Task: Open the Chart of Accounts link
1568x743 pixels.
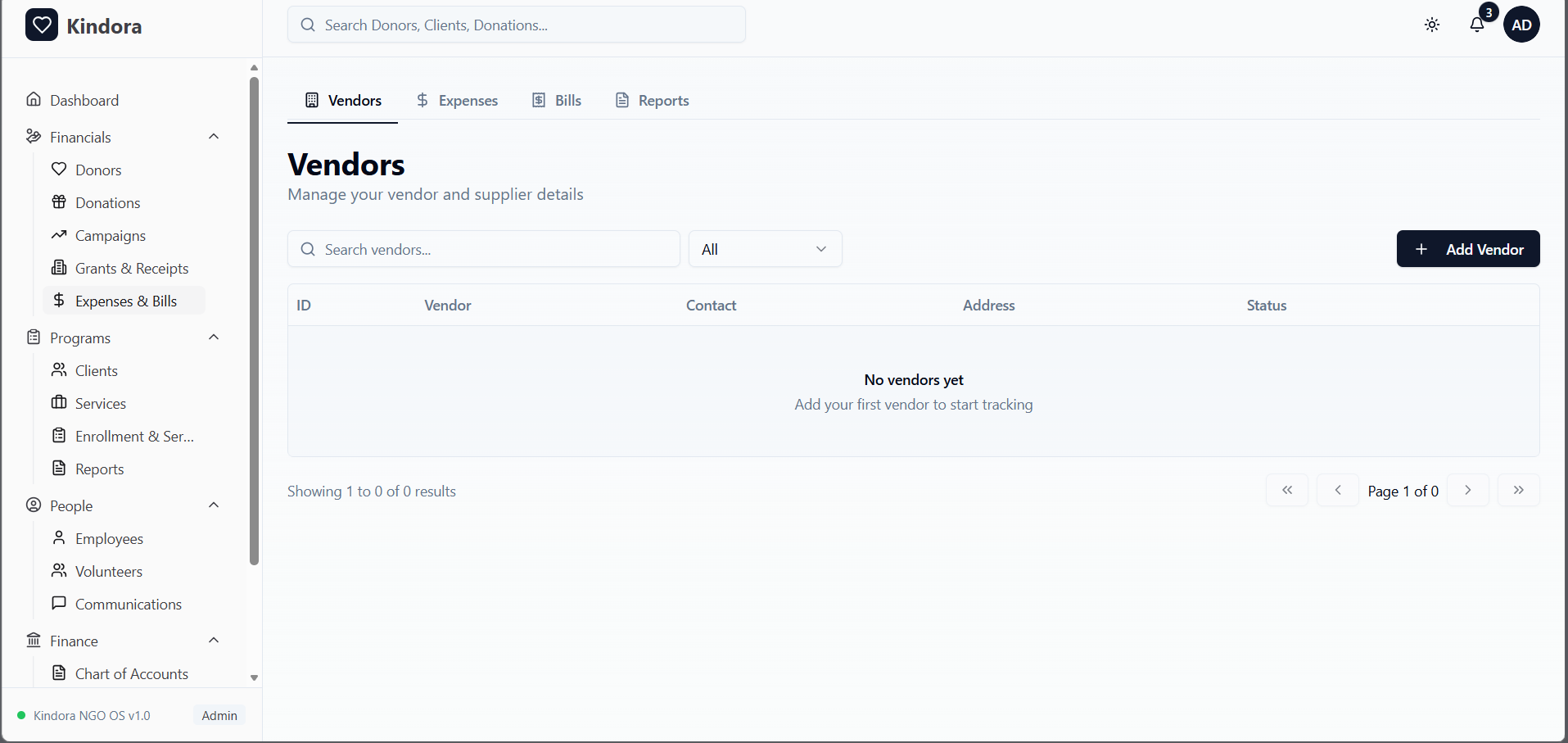Action: (x=132, y=673)
